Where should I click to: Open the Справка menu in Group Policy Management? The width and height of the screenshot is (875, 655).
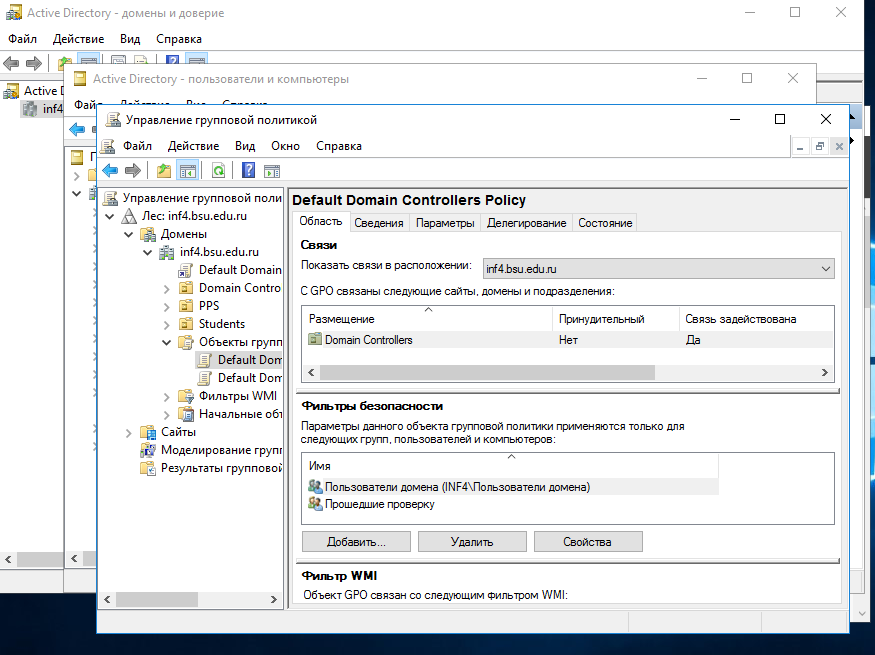click(339, 146)
